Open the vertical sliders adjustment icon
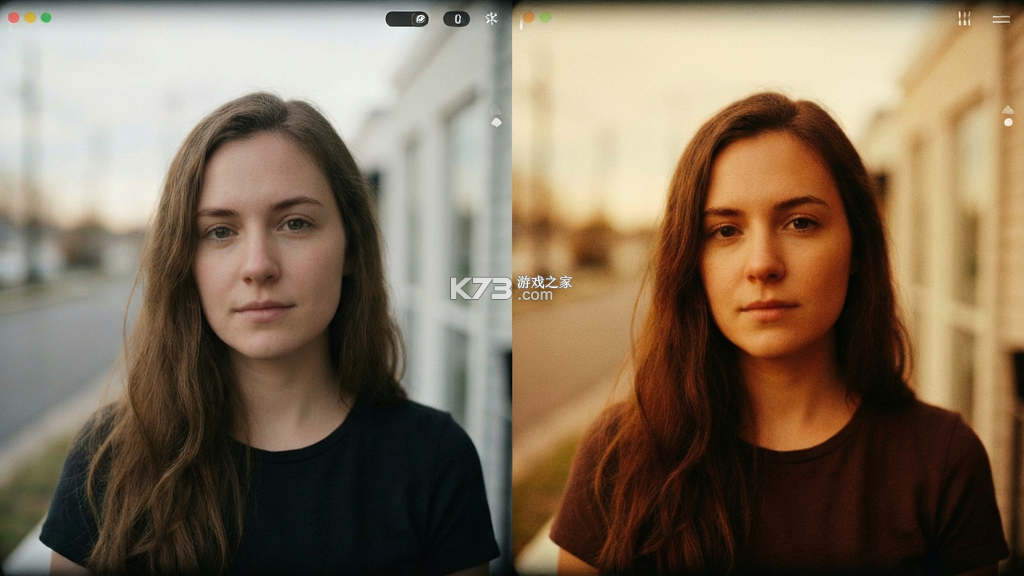Image resolution: width=1024 pixels, height=576 pixels. coord(964,18)
